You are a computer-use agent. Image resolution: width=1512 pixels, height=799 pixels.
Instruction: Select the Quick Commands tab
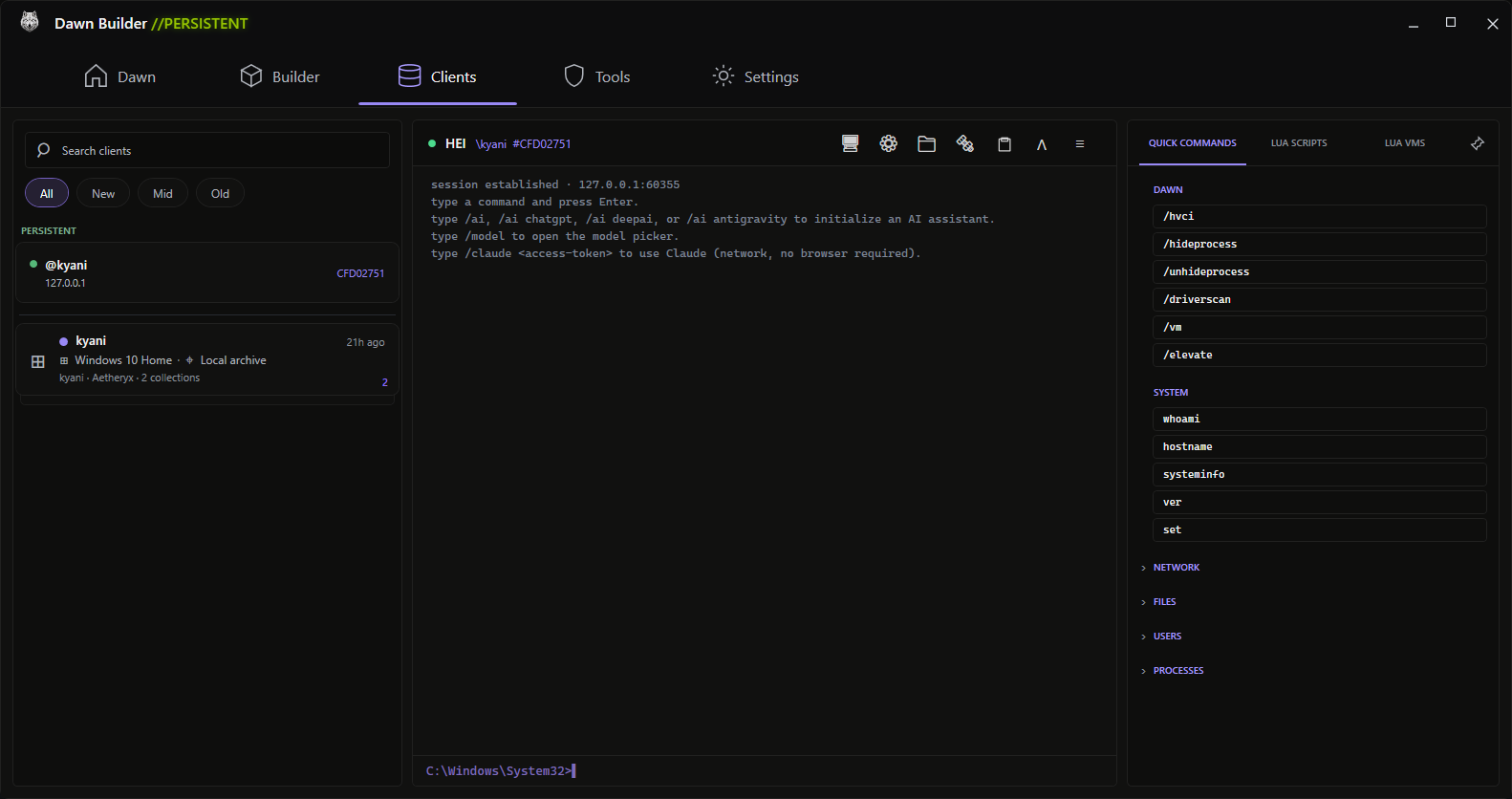tap(1193, 143)
